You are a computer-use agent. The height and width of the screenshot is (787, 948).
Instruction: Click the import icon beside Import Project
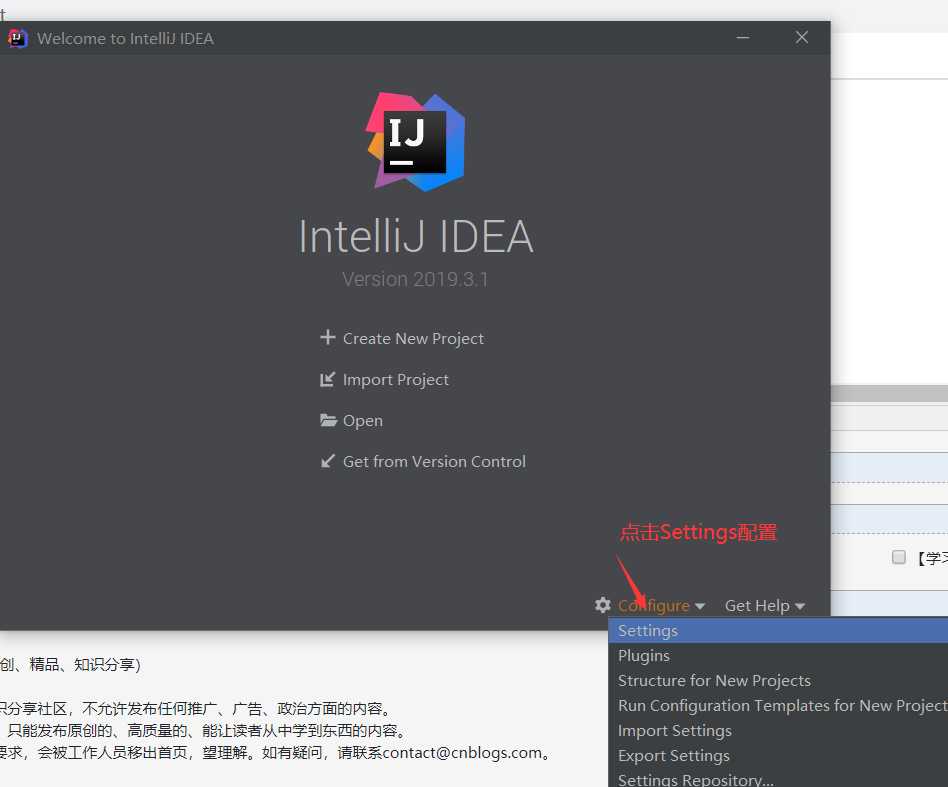327,379
